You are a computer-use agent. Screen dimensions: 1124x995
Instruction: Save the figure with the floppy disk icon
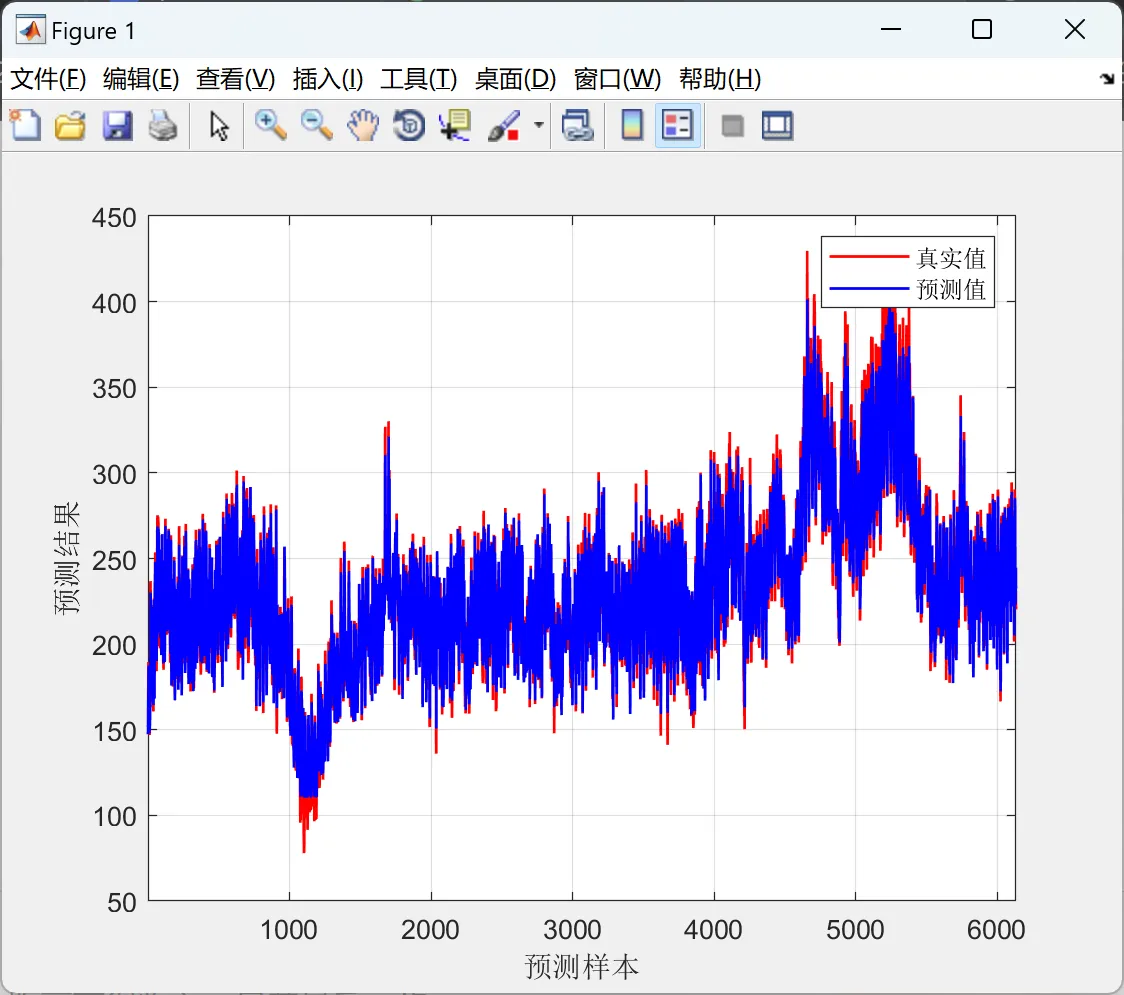pos(117,125)
